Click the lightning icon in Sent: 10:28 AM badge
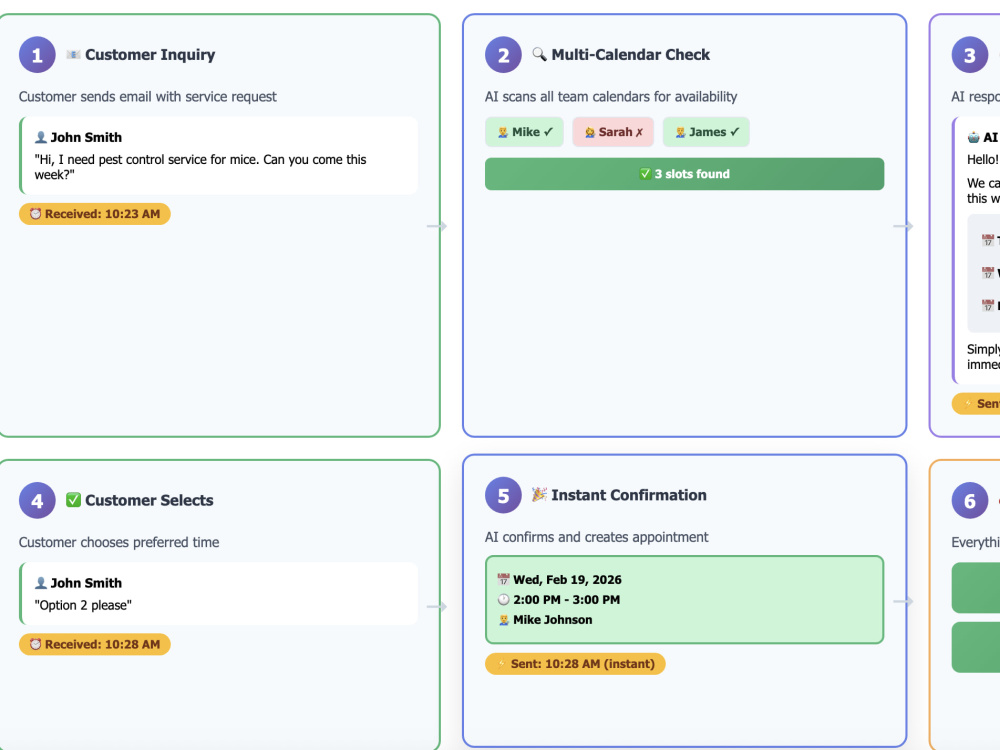 (501, 664)
